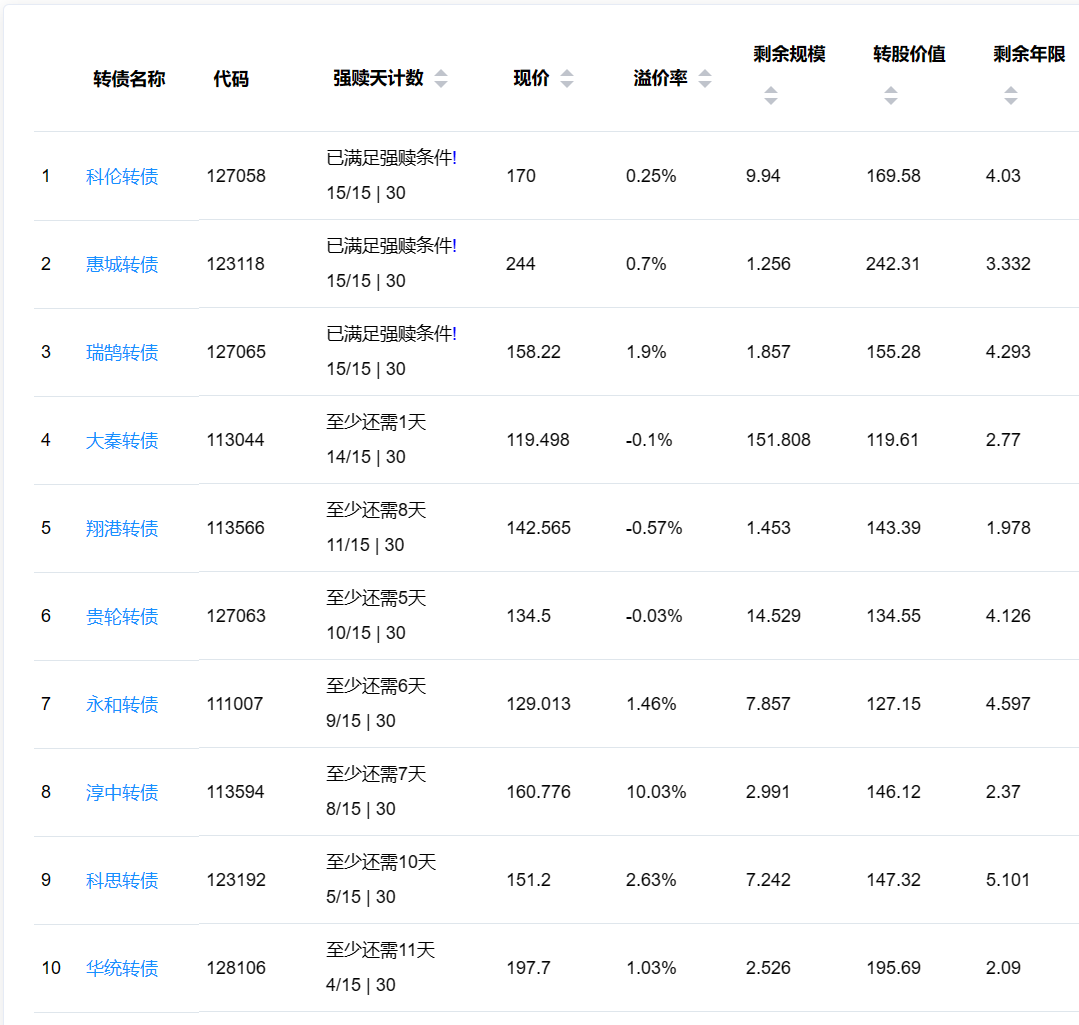Open the 淳中转债 link
The image size is (1079, 1025).
[x=122, y=793]
